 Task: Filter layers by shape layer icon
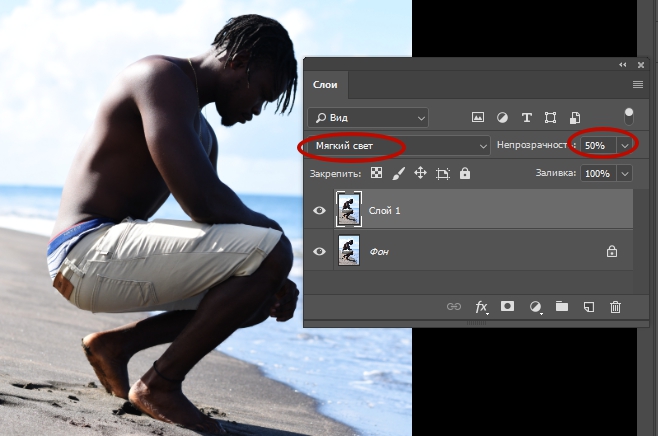(x=550, y=117)
